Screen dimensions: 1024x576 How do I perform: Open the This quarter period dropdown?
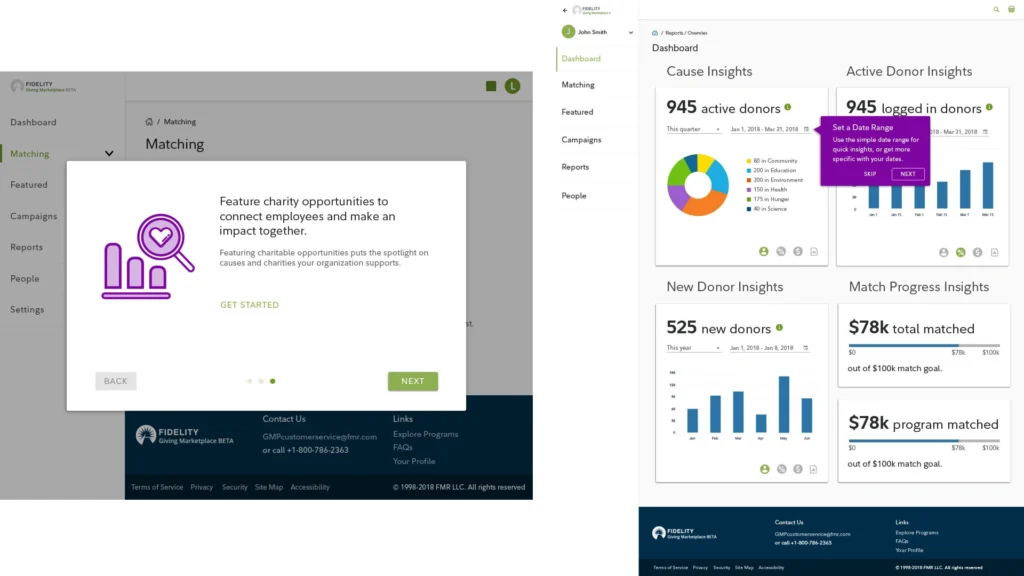[x=693, y=129]
